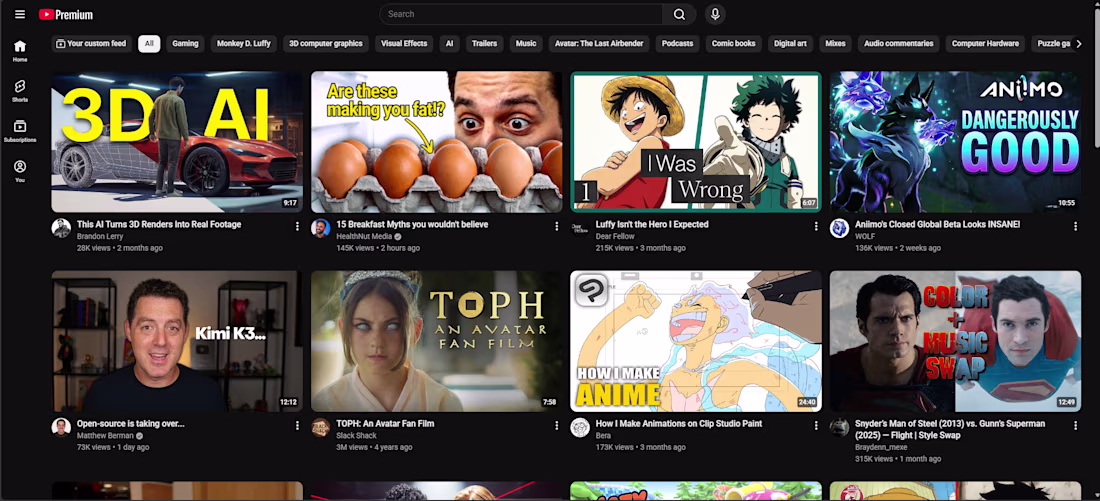Open Bera channel avatar
The image size is (1100, 501).
[x=580, y=427]
